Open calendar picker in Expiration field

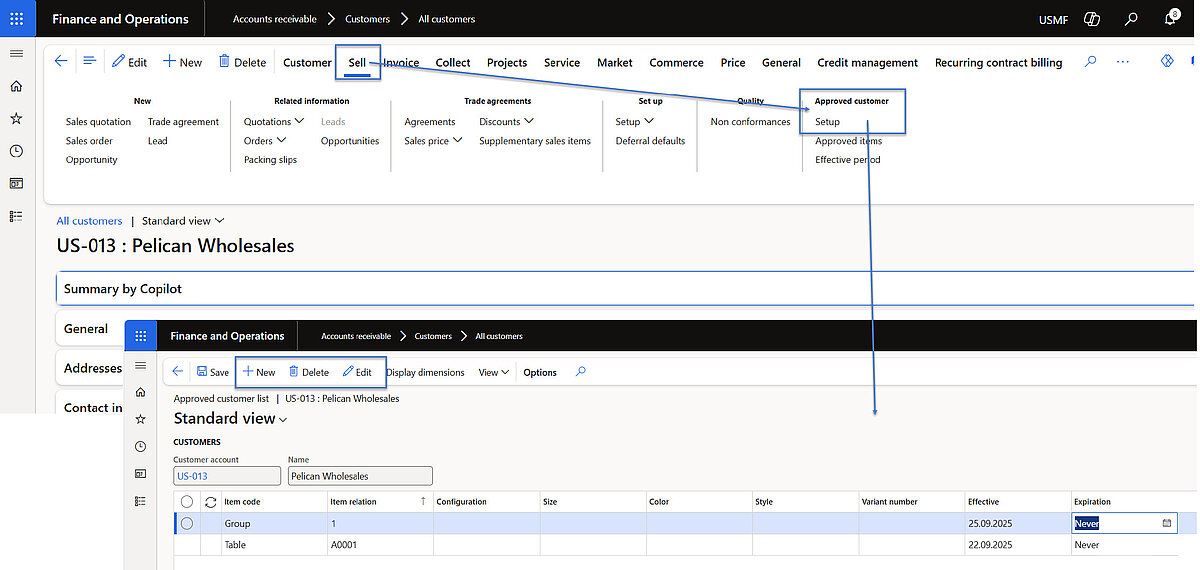[1166, 523]
